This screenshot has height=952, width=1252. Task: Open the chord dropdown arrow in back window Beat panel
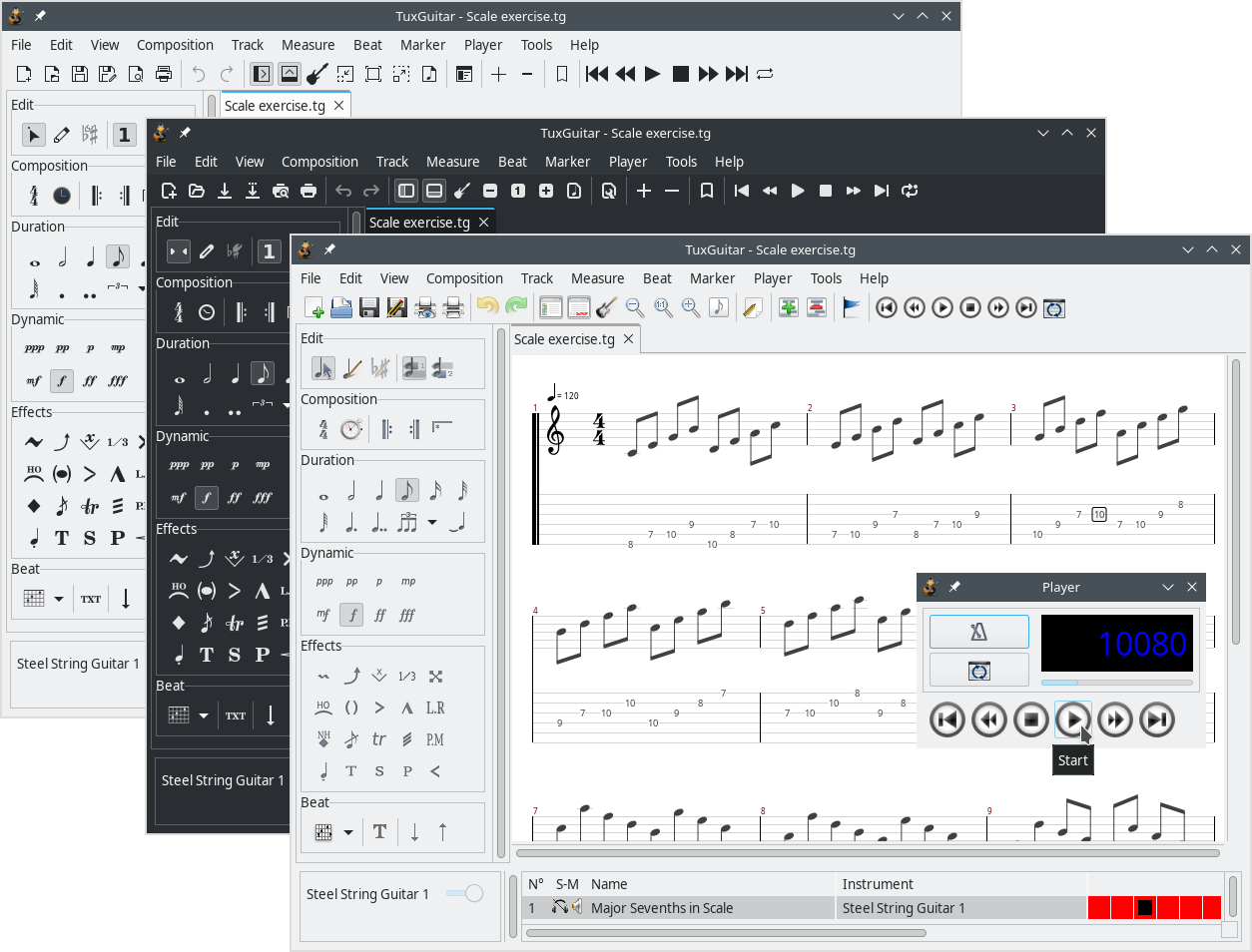point(59,599)
